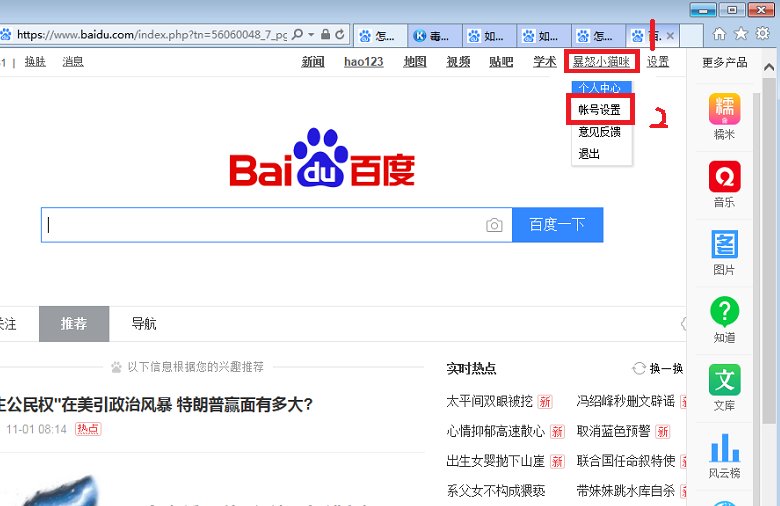Open the 学术 link
The height and width of the screenshot is (506, 780).
pos(545,62)
